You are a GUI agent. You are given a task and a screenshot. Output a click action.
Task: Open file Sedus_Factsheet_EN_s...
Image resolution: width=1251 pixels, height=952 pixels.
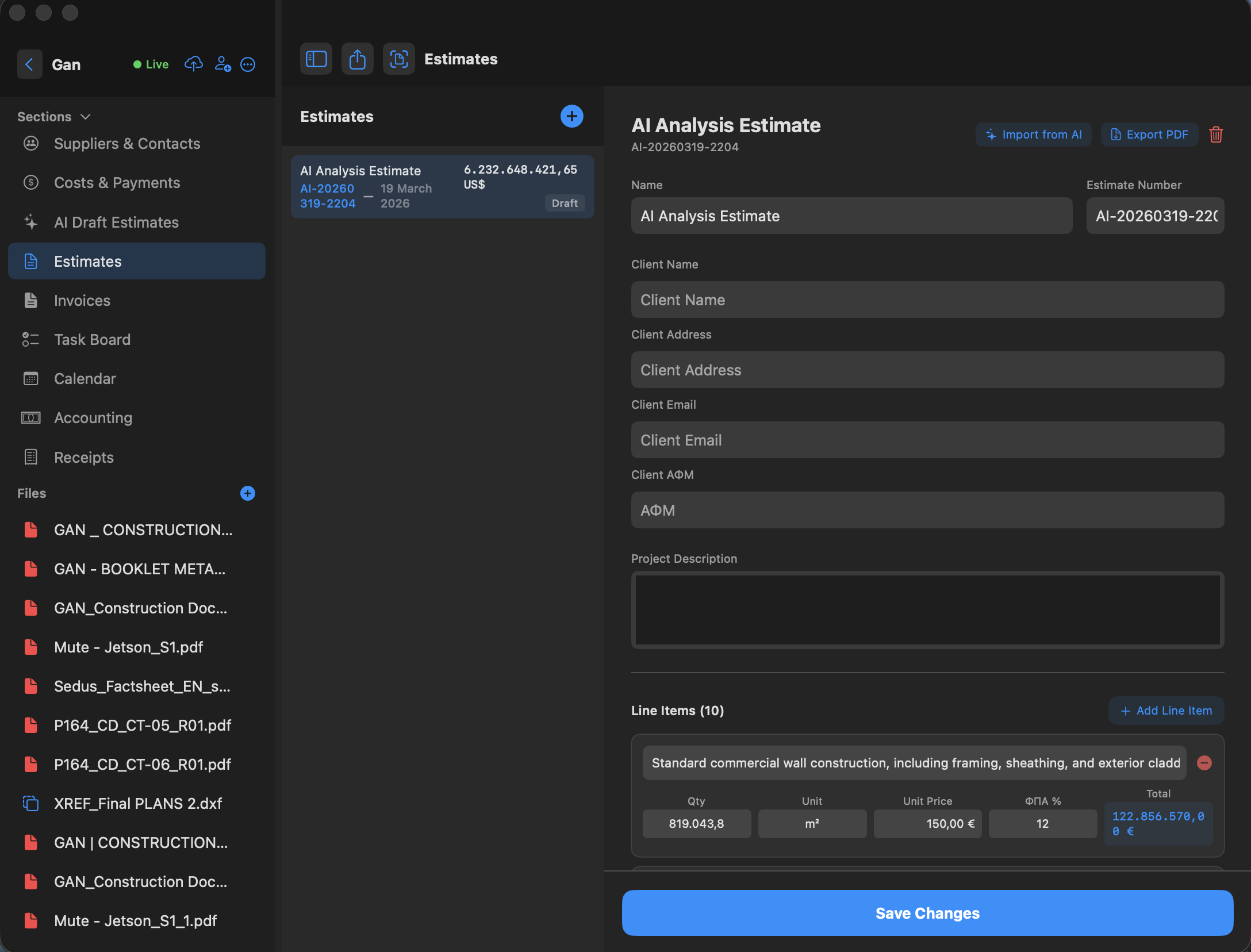137,686
